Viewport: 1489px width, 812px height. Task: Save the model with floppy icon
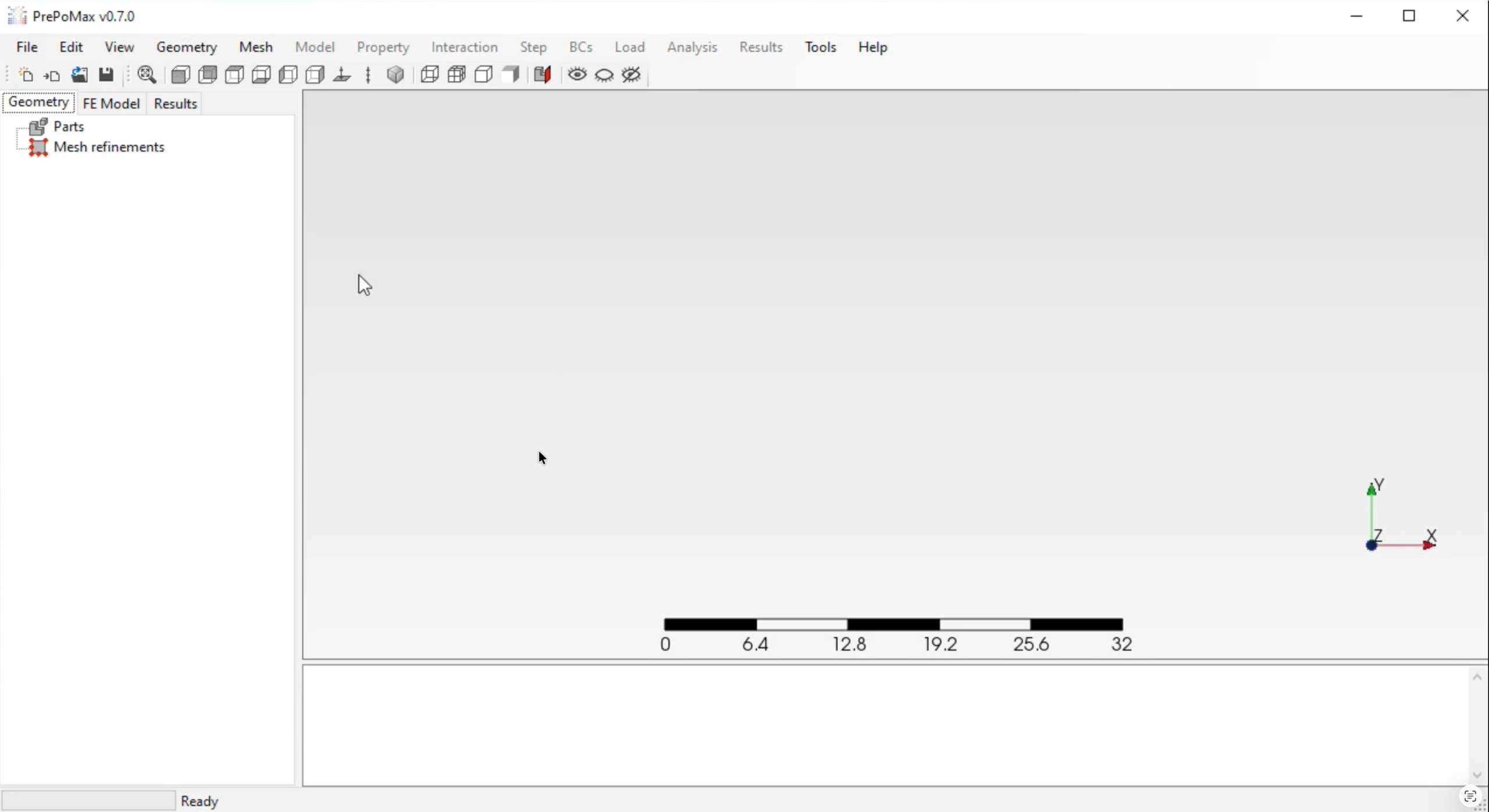[106, 75]
